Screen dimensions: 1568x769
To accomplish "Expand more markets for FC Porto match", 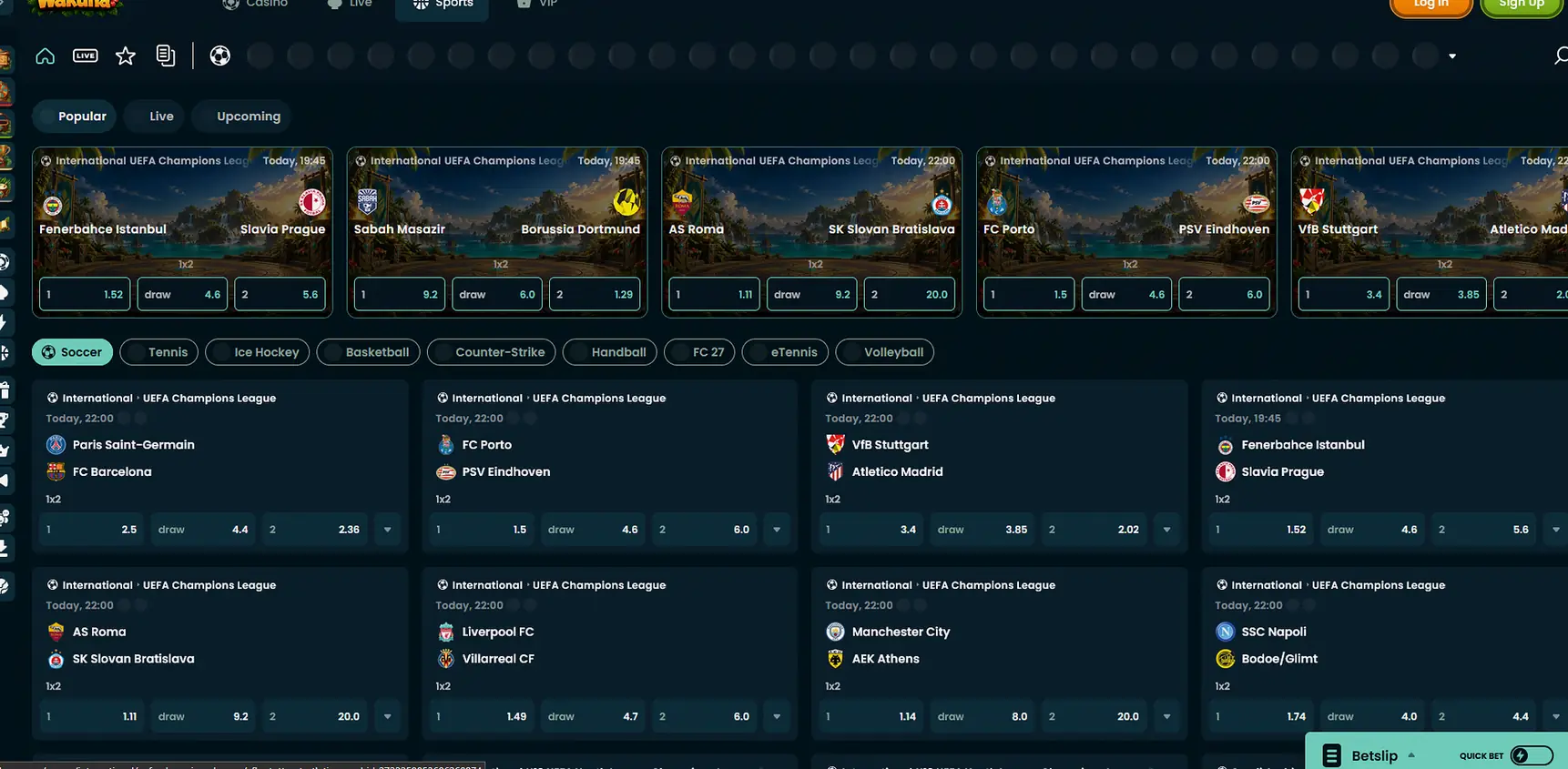I will (x=777, y=530).
